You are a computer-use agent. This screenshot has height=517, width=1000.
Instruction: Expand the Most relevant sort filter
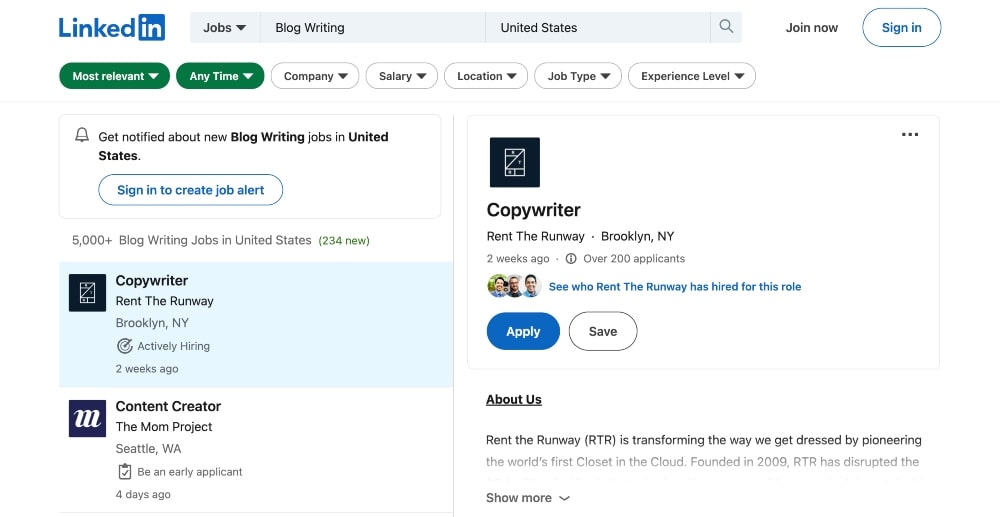(x=115, y=76)
